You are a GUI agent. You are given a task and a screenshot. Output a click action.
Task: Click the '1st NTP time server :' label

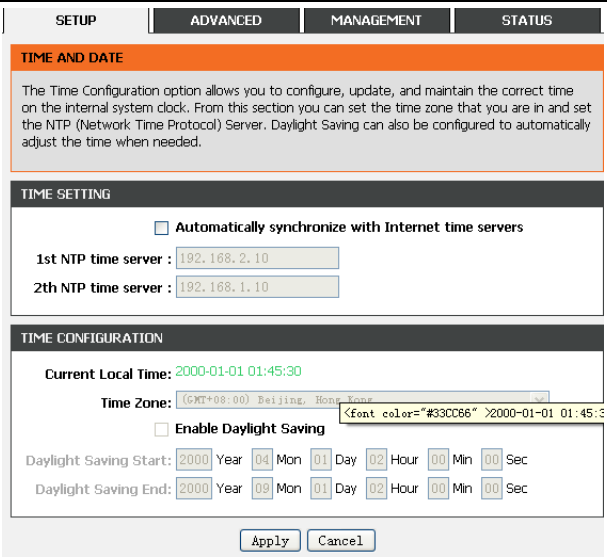click(x=104, y=259)
